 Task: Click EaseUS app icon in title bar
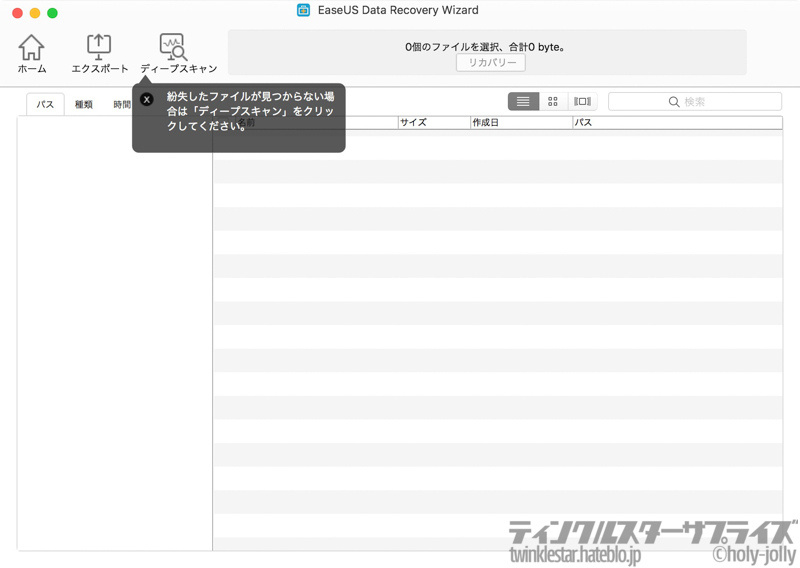tap(304, 10)
